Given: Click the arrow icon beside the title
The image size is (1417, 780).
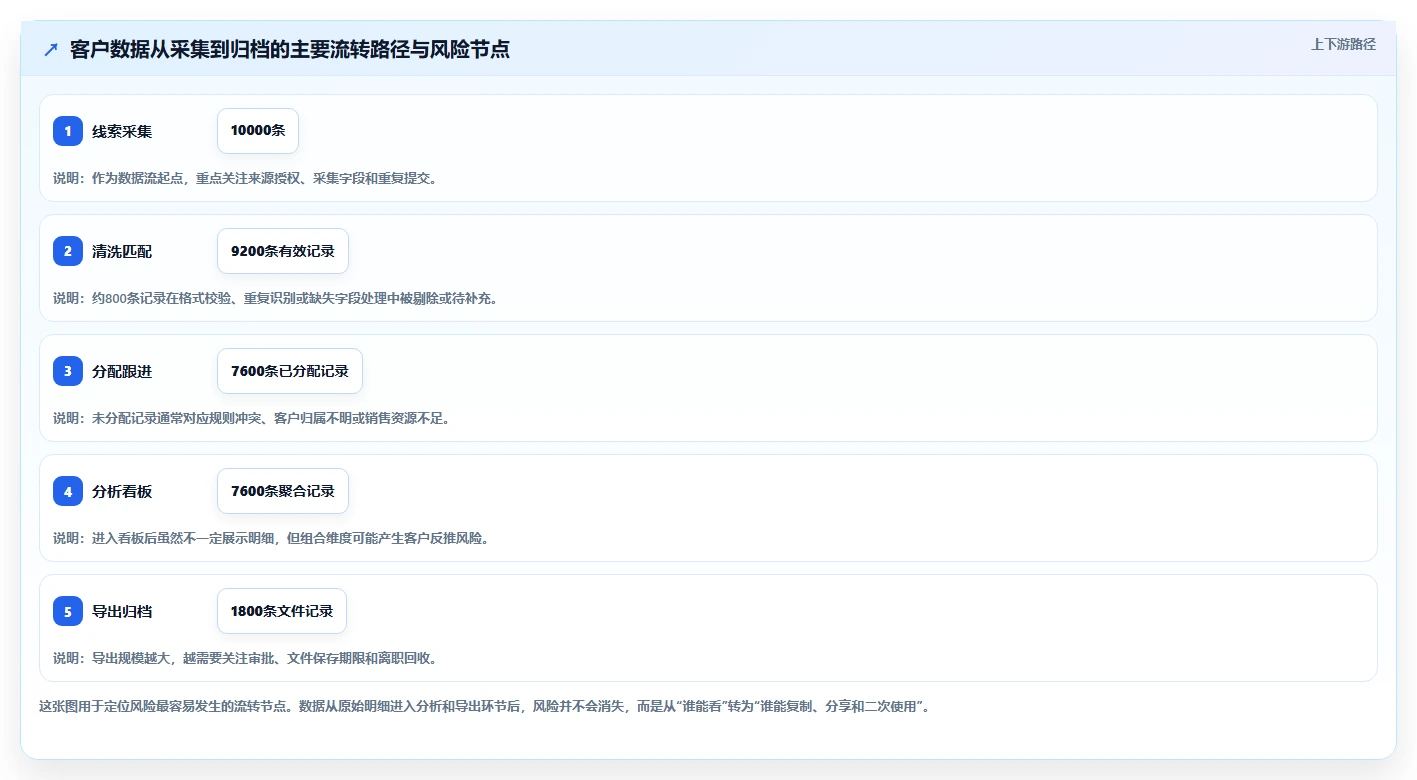Looking at the screenshot, I should (51, 50).
